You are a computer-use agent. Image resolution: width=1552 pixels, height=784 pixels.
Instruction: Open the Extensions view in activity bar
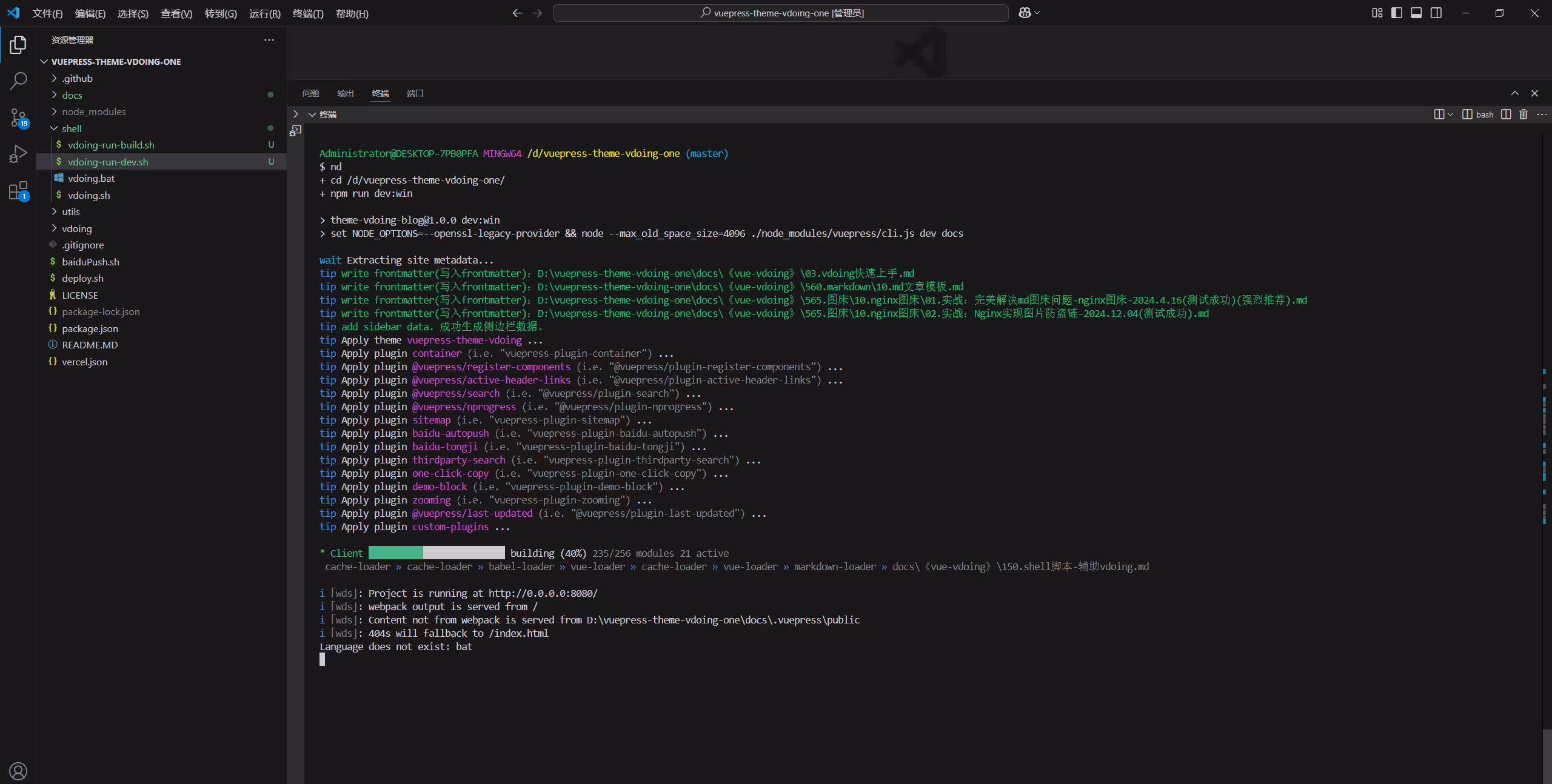click(18, 191)
